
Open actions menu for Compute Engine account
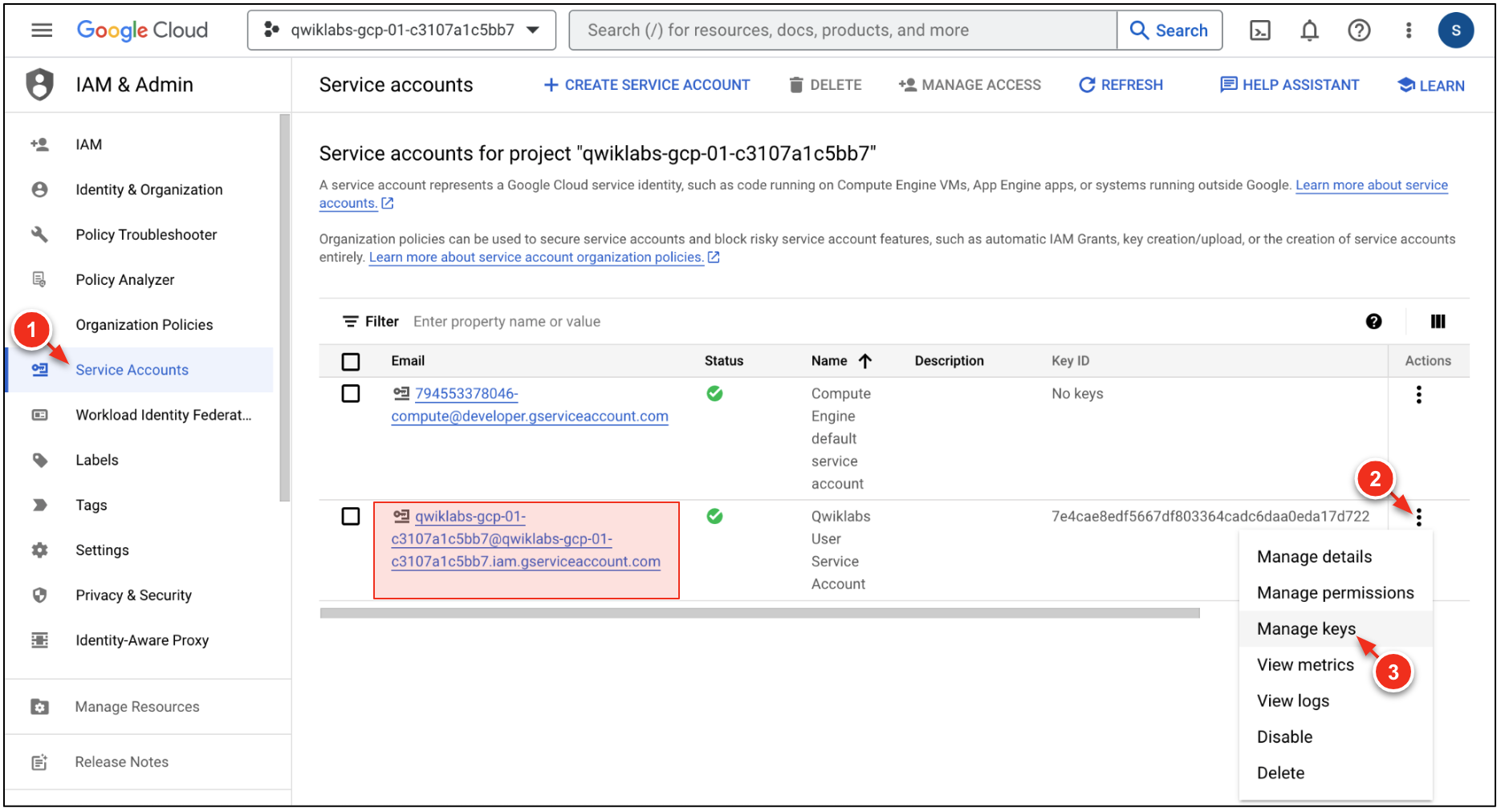[x=1419, y=395]
